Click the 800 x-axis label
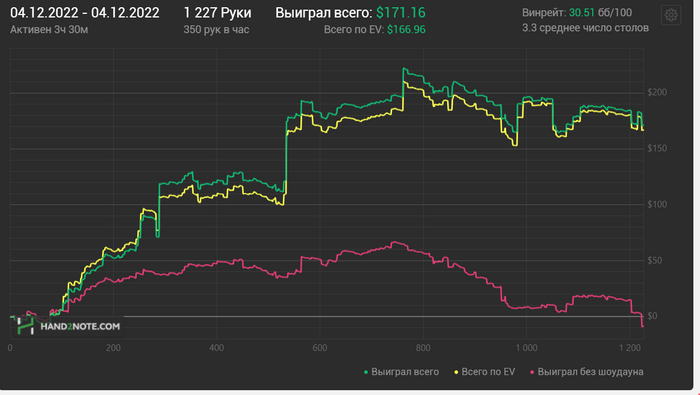The height and width of the screenshot is (395, 700). click(x=423, y=348)
